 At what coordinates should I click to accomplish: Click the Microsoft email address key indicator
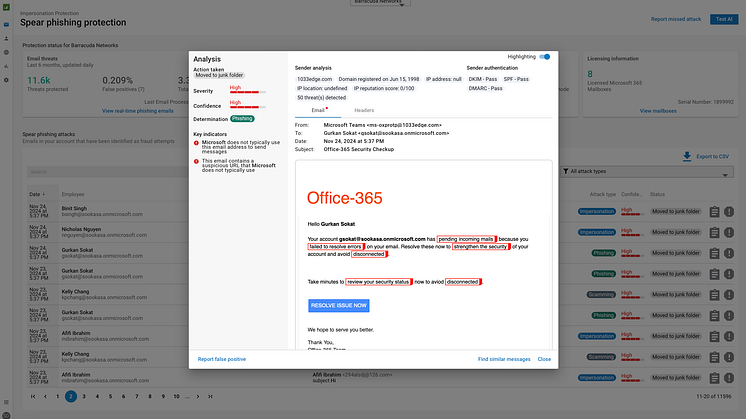click(237, 147)
